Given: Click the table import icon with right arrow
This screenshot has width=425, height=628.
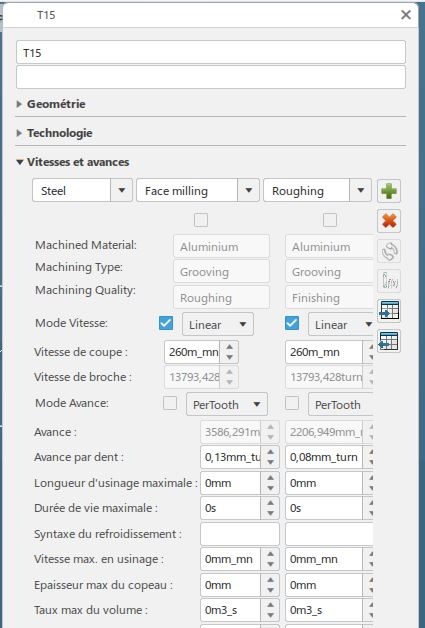Looking at the screenshot, I should 389,311.
